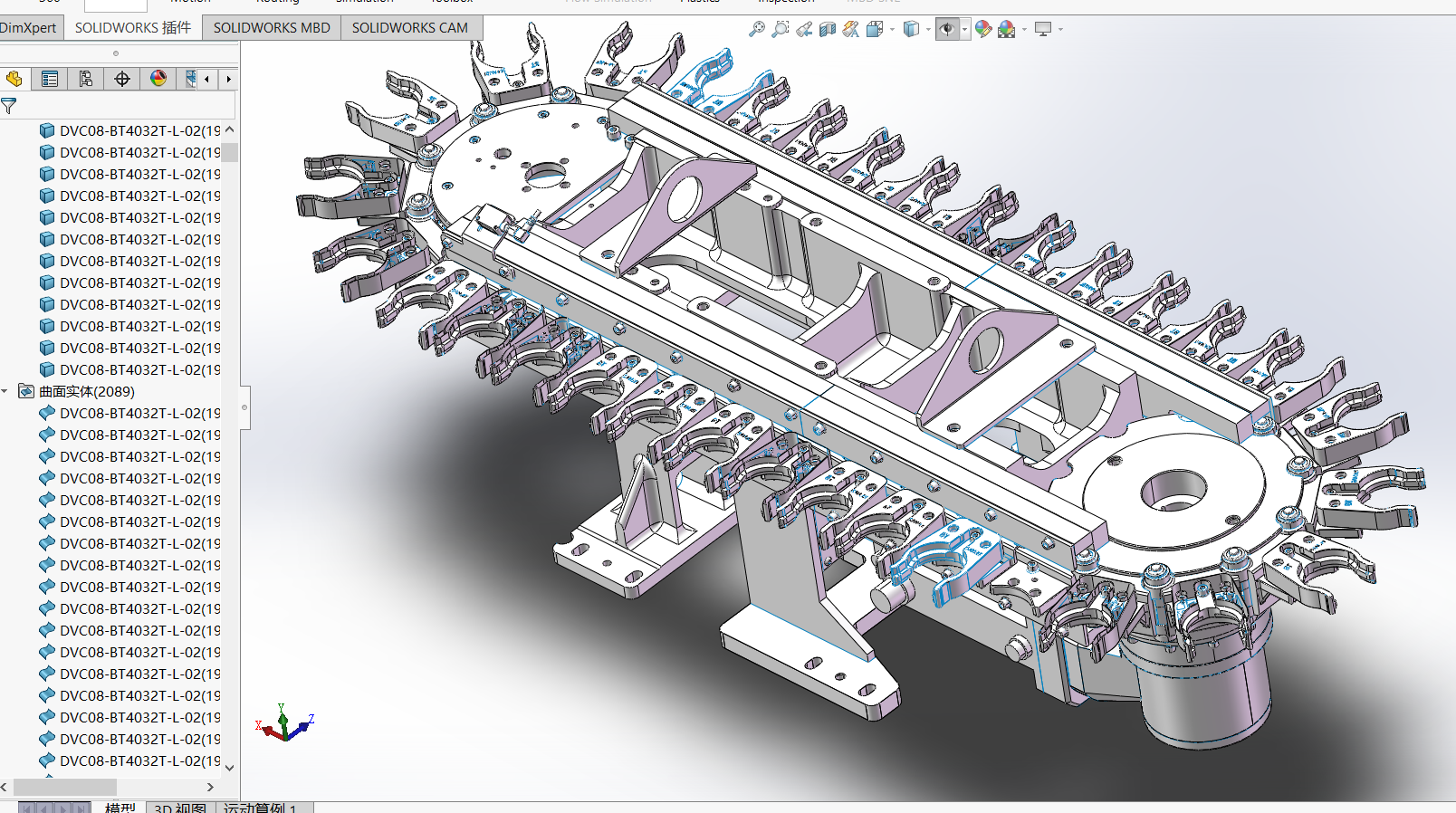The image size is (1456, 813).
Task: Open Dynamic Annotation Views
Action: pyautogui.click(x=851, y=29)
